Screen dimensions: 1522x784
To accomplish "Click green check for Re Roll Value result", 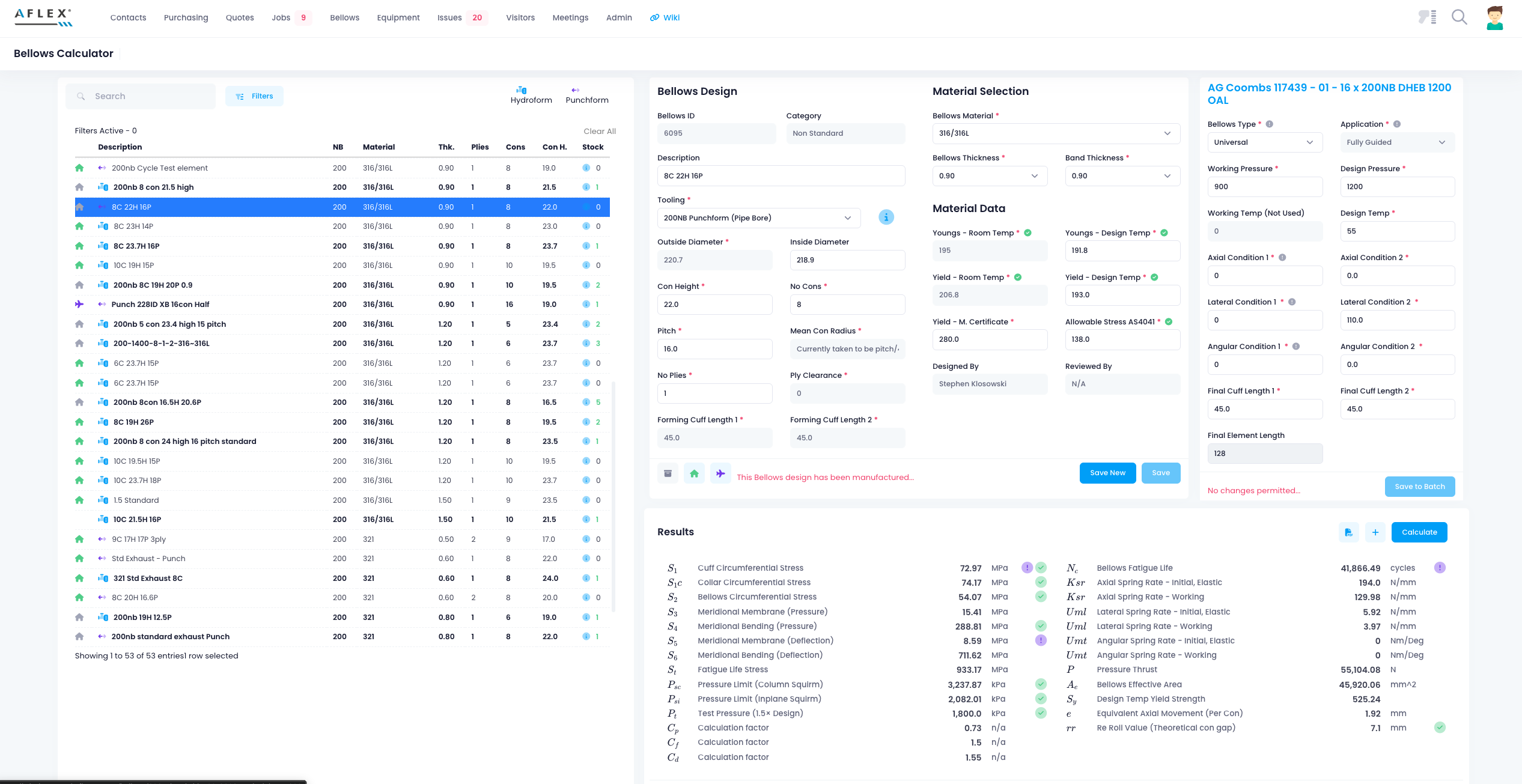I will 1440,728.
